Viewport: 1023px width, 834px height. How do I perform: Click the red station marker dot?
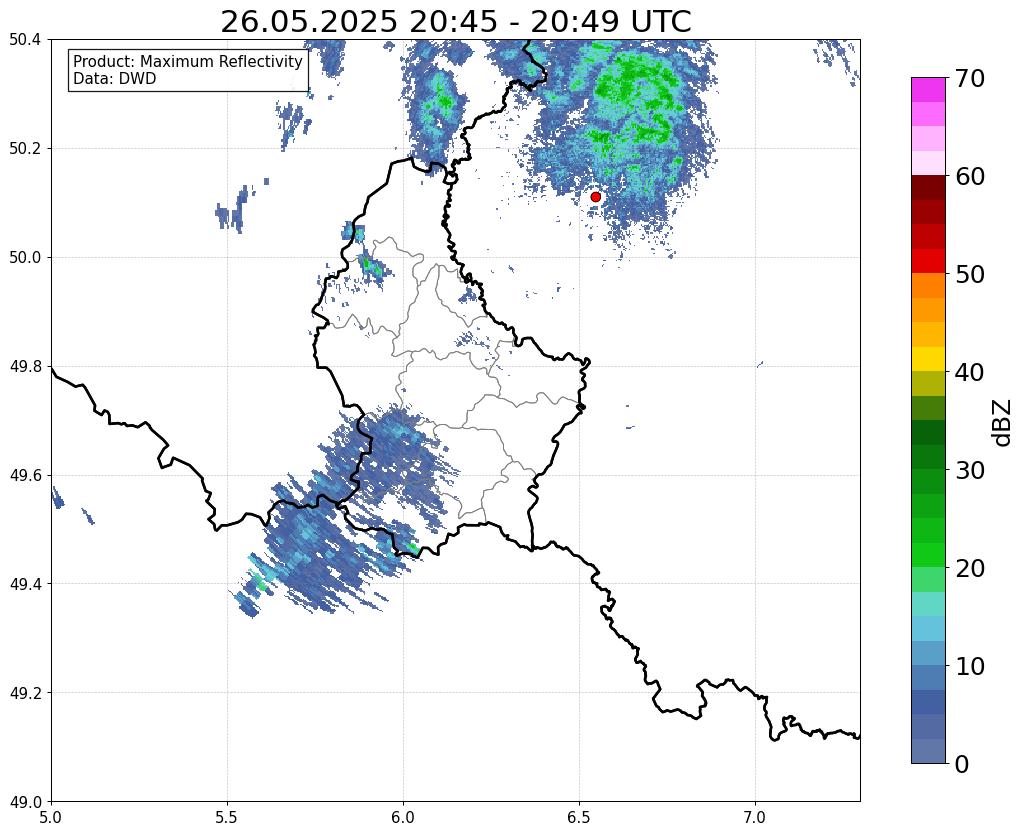pyautogui.click(x=595, y=196)
